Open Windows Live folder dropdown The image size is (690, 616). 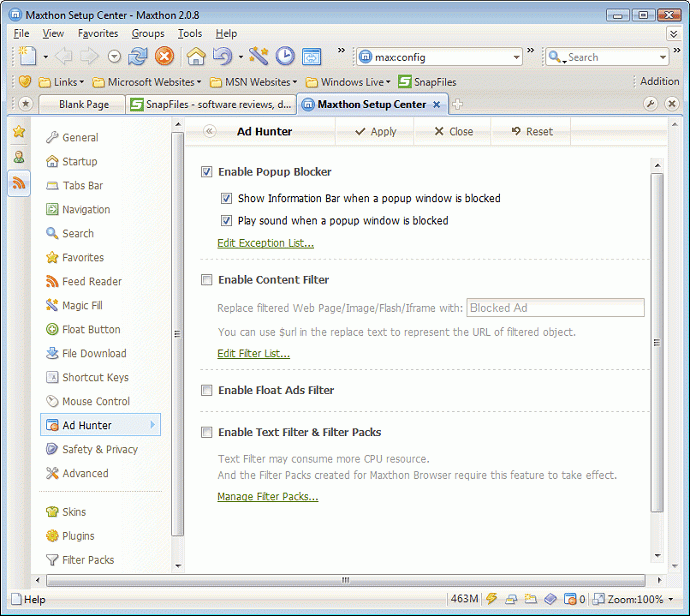(348, 82)
